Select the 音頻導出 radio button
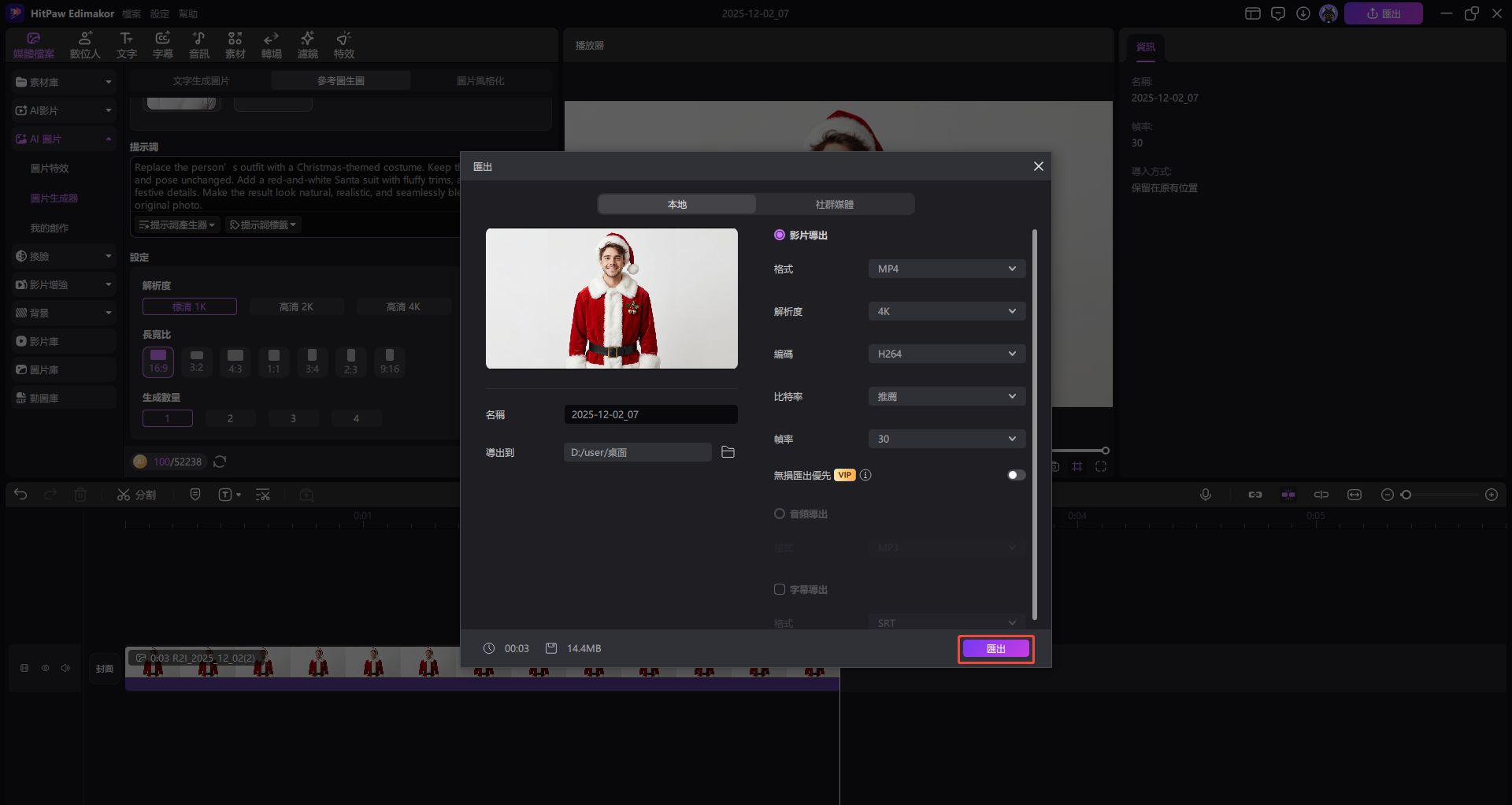Image resolution: width=1512 pixels, height=805 pixels. [x=780, y=514]
